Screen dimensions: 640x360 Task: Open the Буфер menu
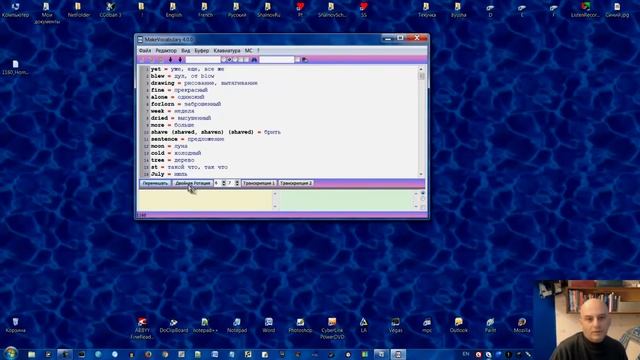[x=202, y=51]
